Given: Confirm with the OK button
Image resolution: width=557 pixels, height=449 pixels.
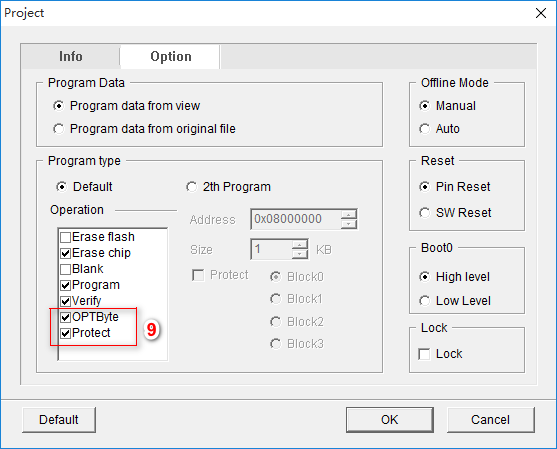Looking at the screenshot, I should (x=390, y=420).
